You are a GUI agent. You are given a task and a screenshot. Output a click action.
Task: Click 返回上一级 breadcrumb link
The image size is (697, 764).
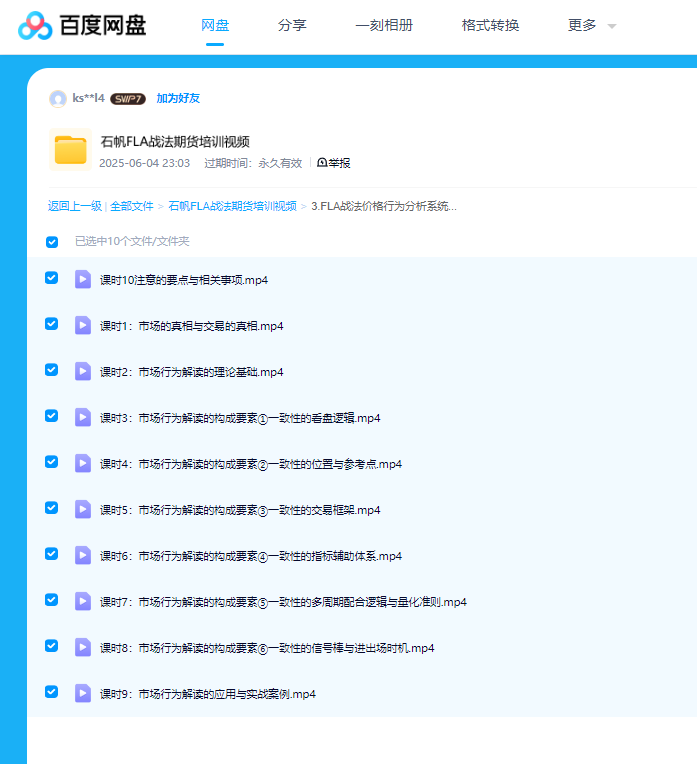(75, 206)
